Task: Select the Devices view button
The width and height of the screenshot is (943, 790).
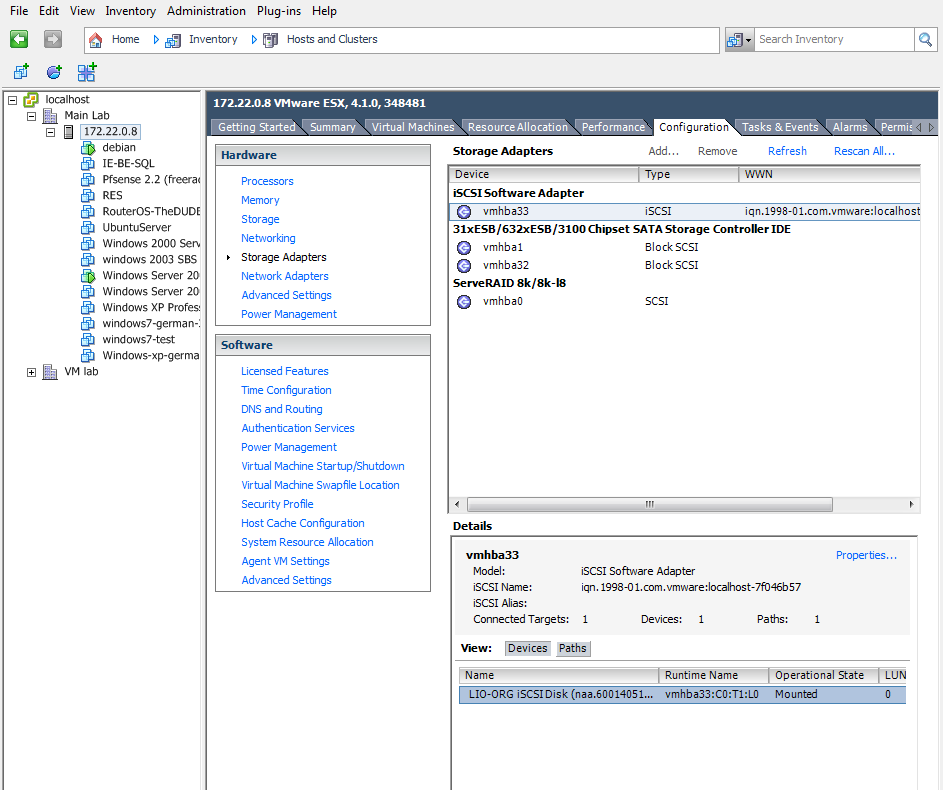Action: coord(527,648)
